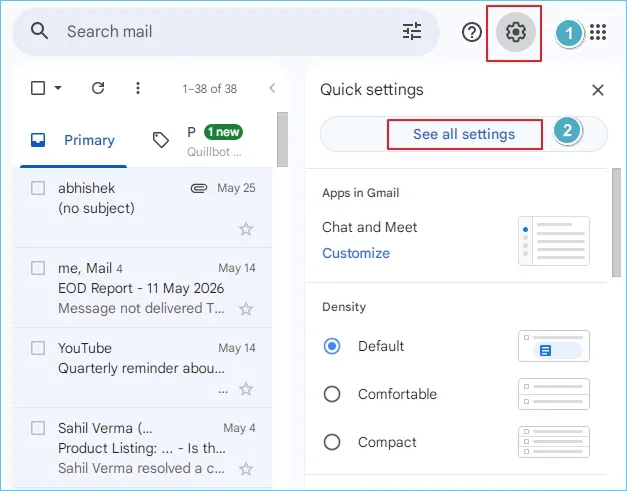Screen dimensions: 627x491
Task: Star the YouTube email
Action: pyautogui.click(x=246, y=389)
